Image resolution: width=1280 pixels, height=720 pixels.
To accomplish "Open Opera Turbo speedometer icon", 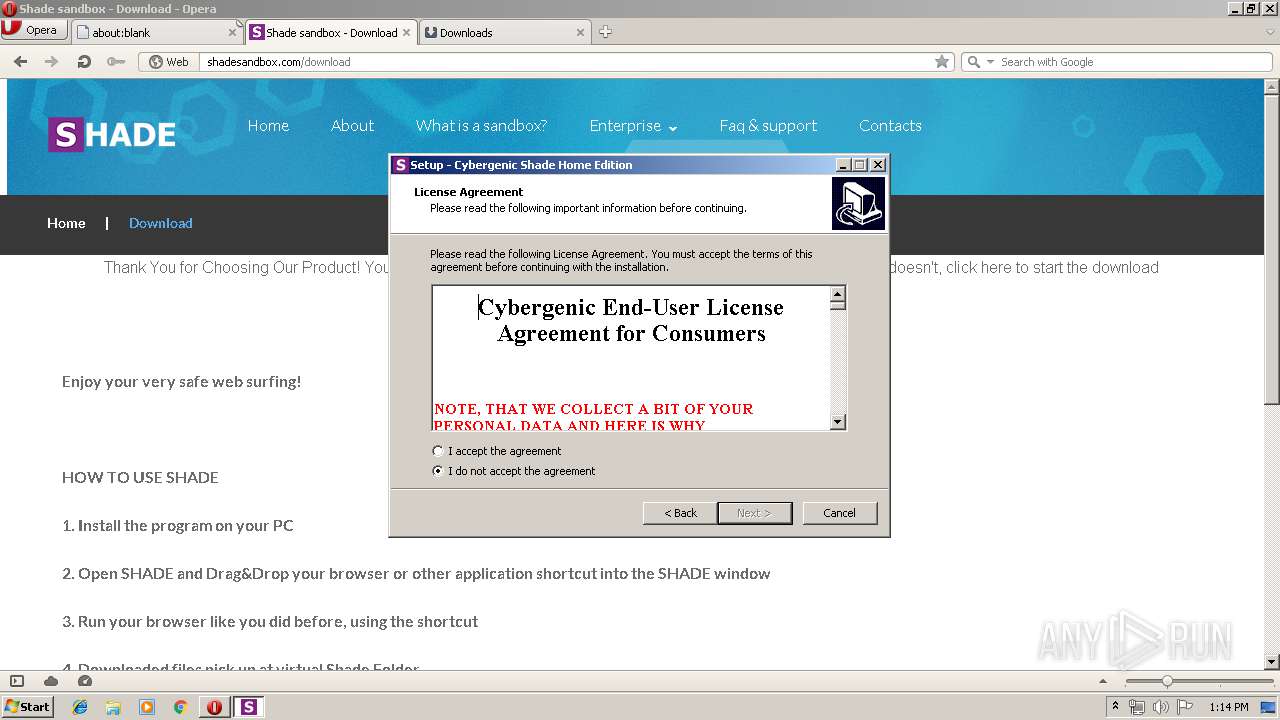I will [x=85, y=681].
